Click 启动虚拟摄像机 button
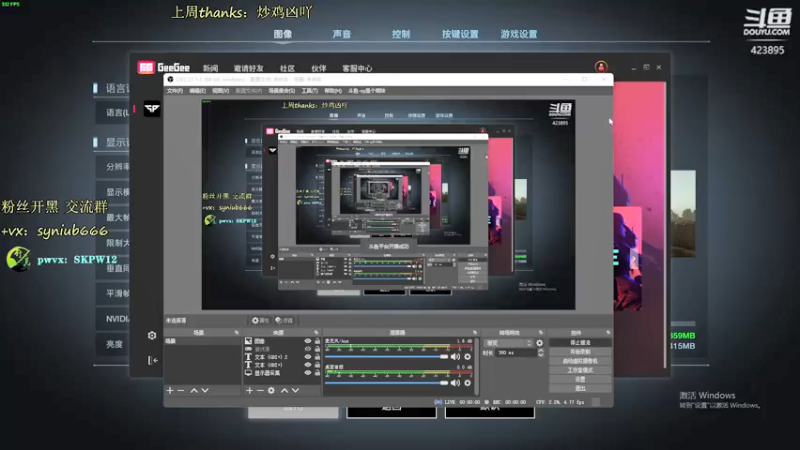This screenshot has width=800, height=450. [x=580, y=361]
